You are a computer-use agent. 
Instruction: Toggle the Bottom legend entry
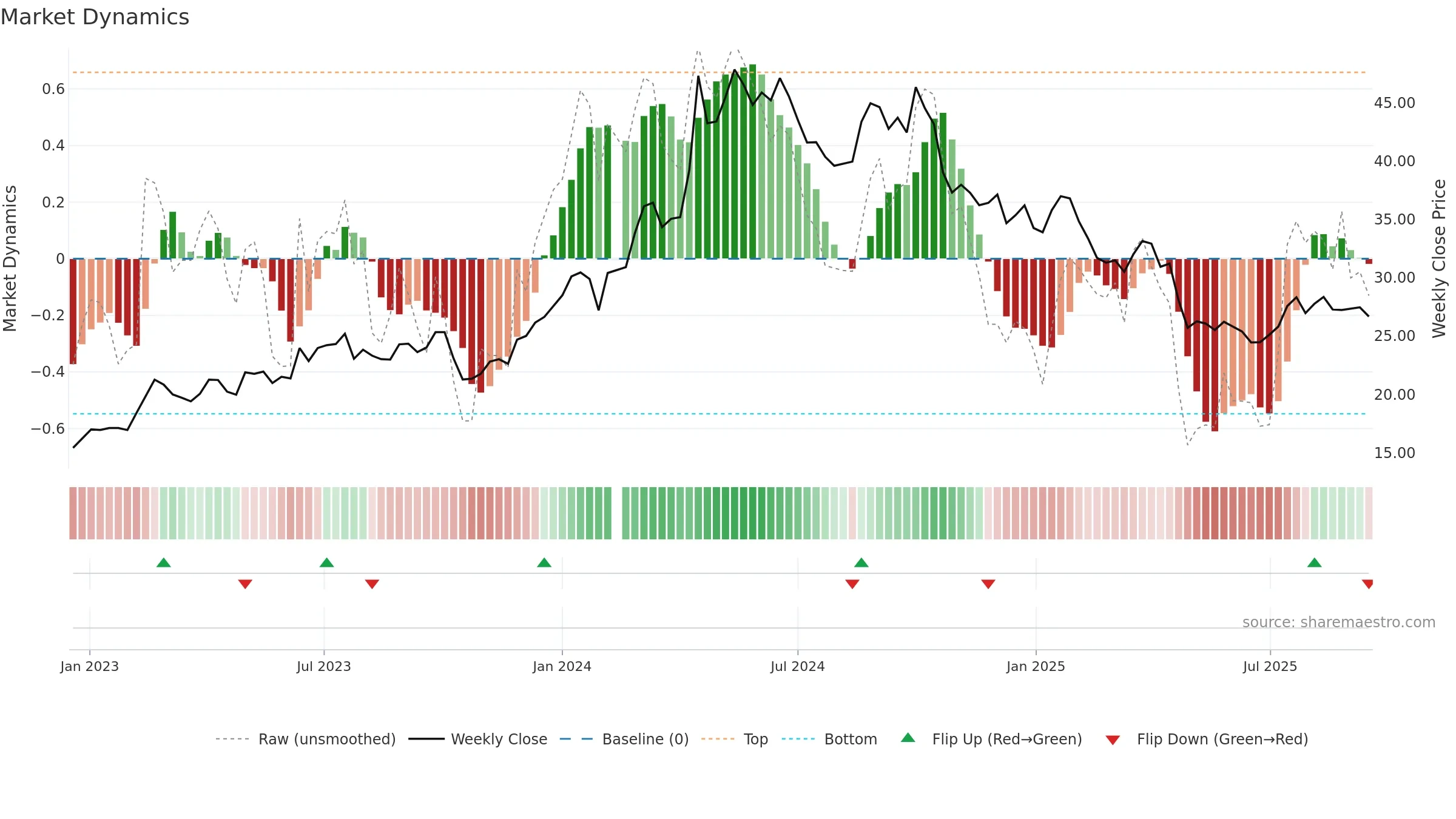pyautogui.click(x=829, y=739)
